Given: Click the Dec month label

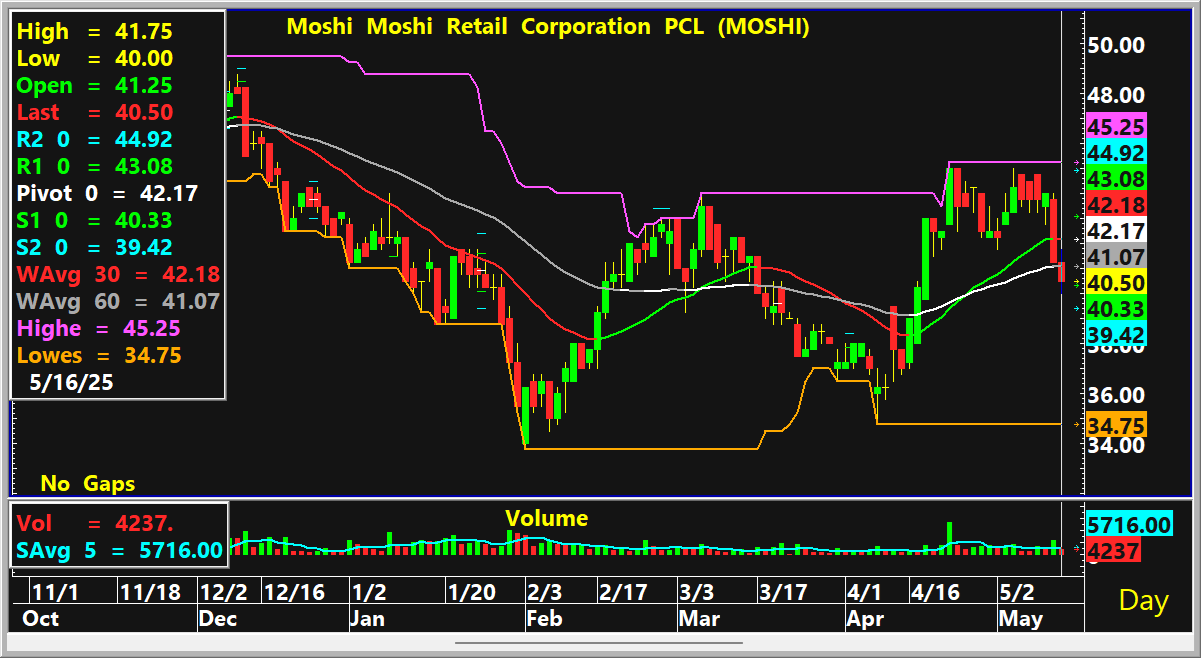Looking at the screenshot, I should pyautogui.click(x=219, y=620).
